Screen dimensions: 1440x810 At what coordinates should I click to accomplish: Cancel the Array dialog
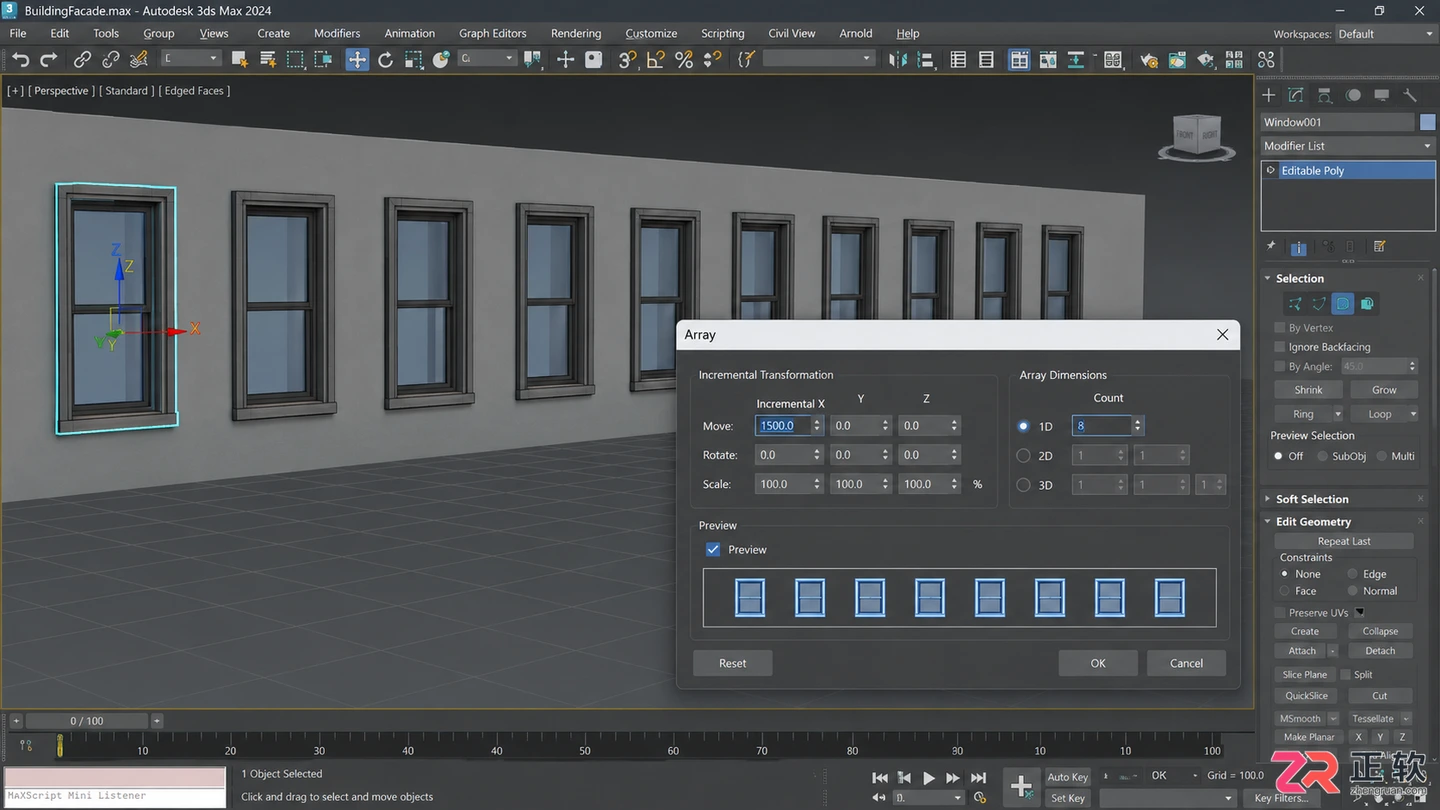coord(1187,663)
